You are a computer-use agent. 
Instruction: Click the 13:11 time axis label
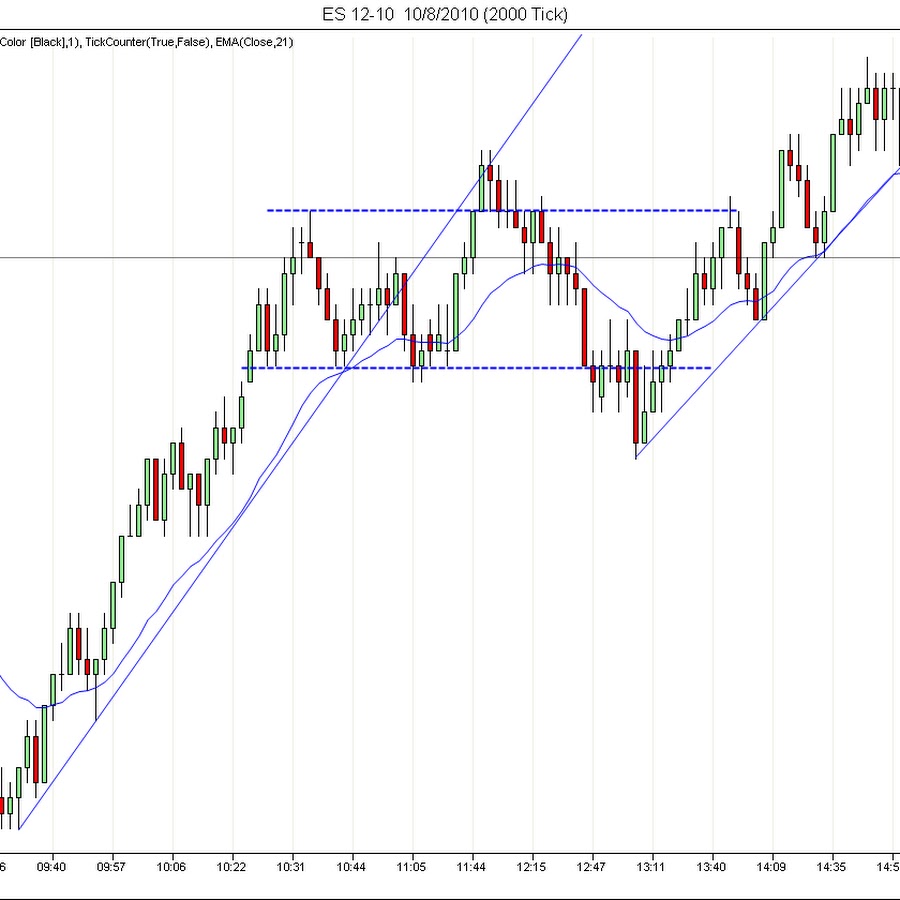click(x=651, y=867)
